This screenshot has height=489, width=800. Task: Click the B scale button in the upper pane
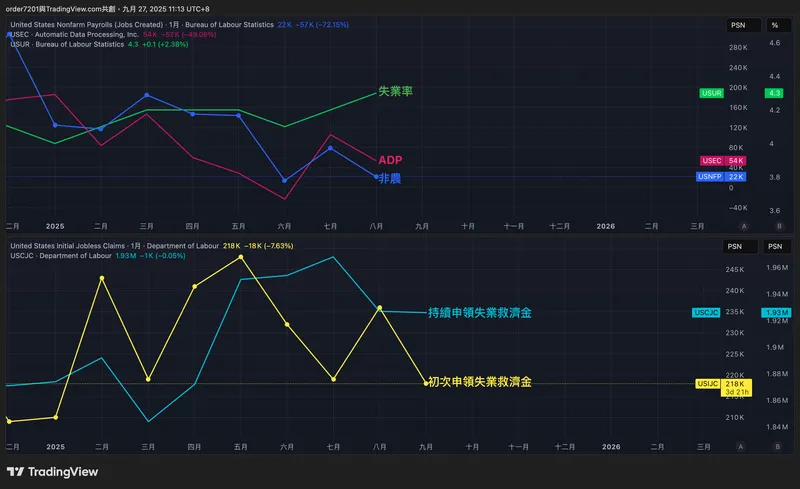(775, 227)
